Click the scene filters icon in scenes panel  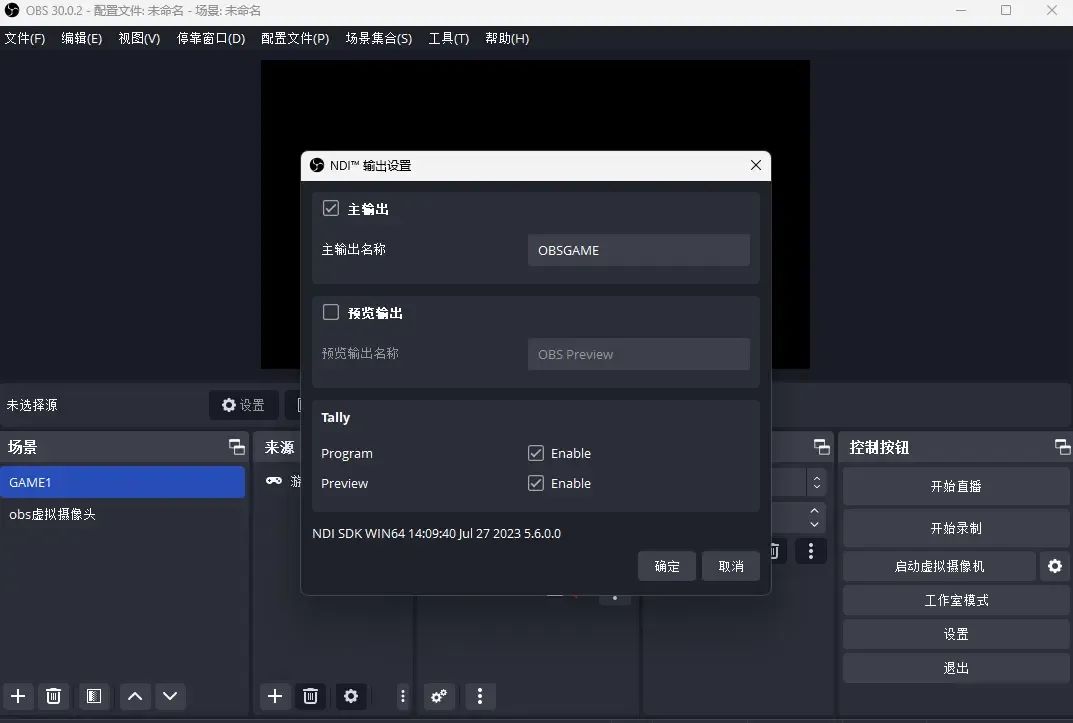pyautogui.click(x=94, y=696)
